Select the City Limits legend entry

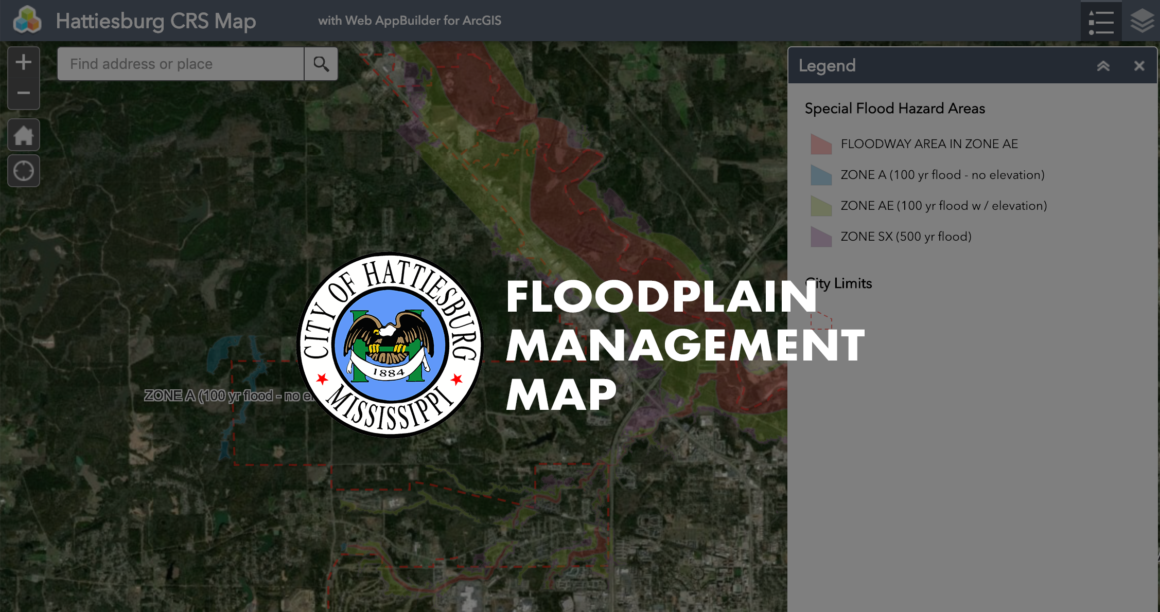point(838,283)
